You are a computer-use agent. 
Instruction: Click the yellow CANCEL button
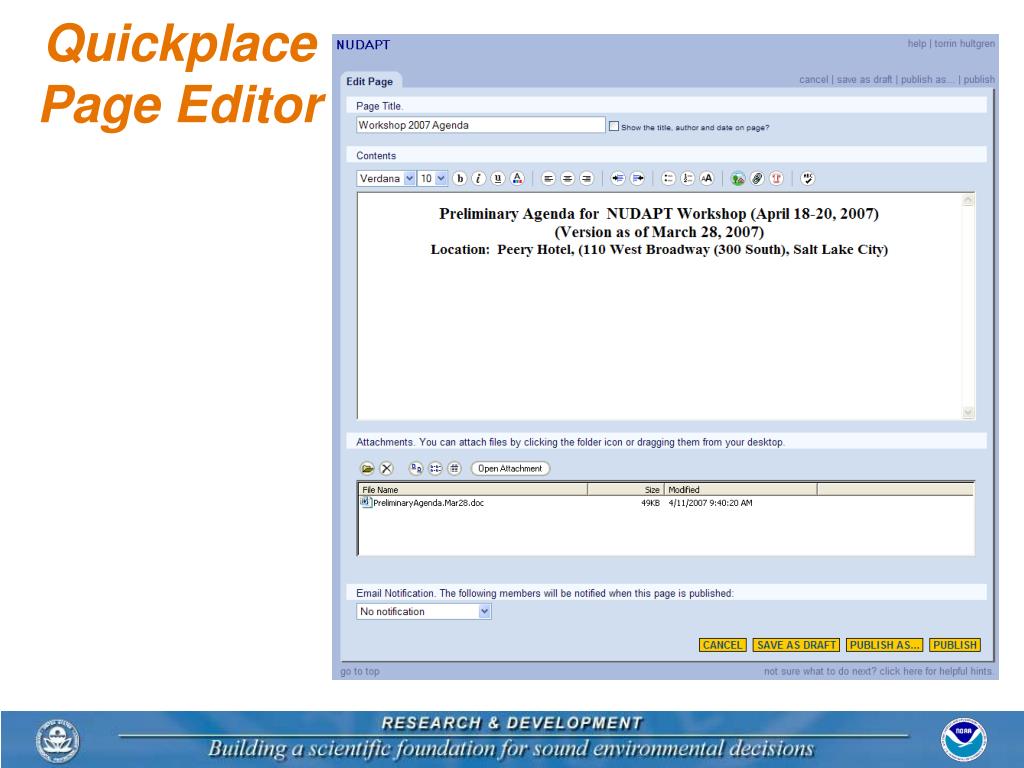722,645
